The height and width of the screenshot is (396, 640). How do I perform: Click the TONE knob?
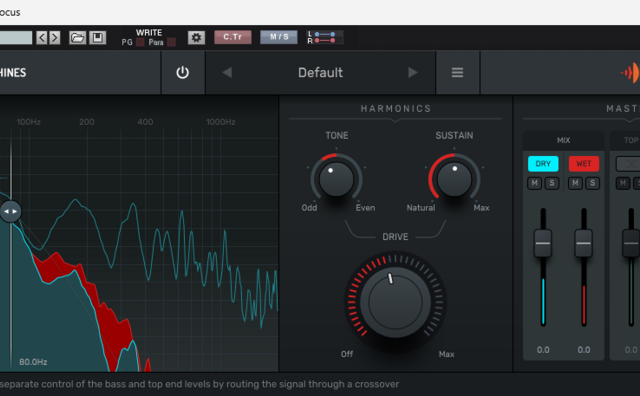coord(336,179)
